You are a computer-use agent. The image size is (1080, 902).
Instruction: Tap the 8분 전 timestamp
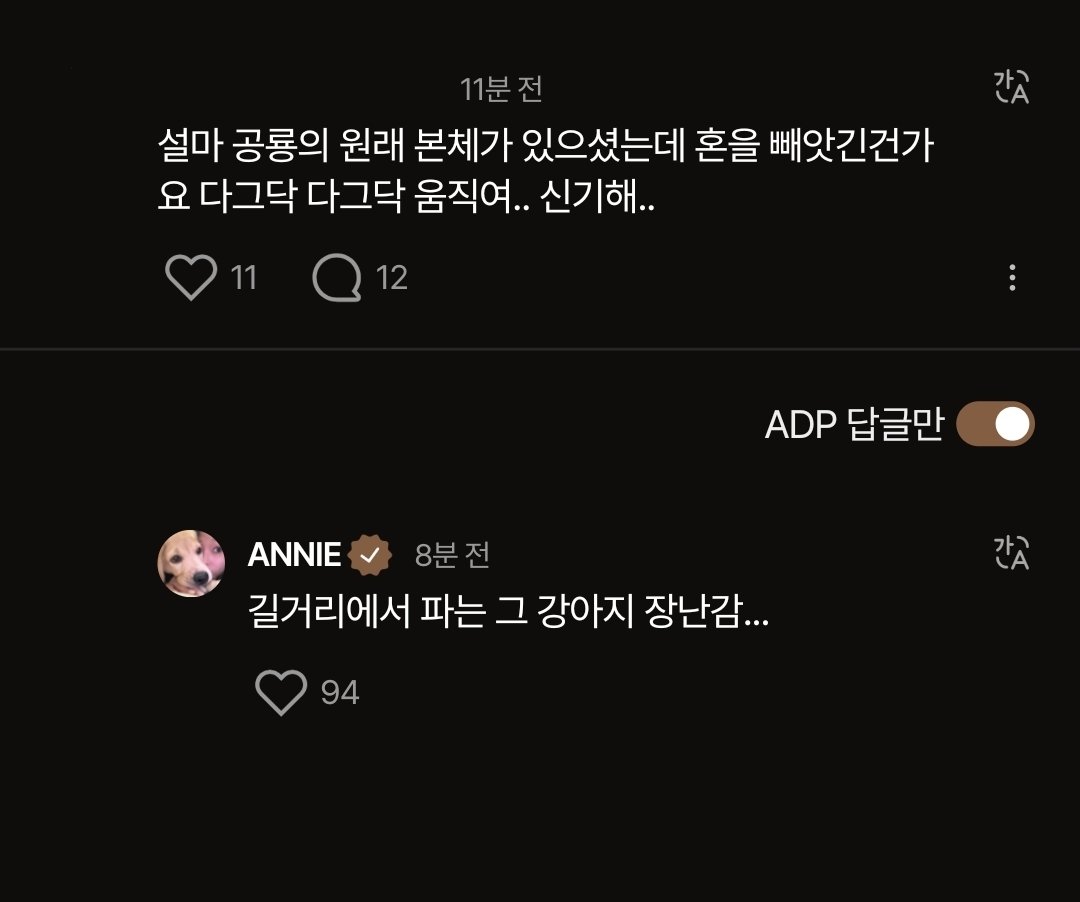(452, 556)
